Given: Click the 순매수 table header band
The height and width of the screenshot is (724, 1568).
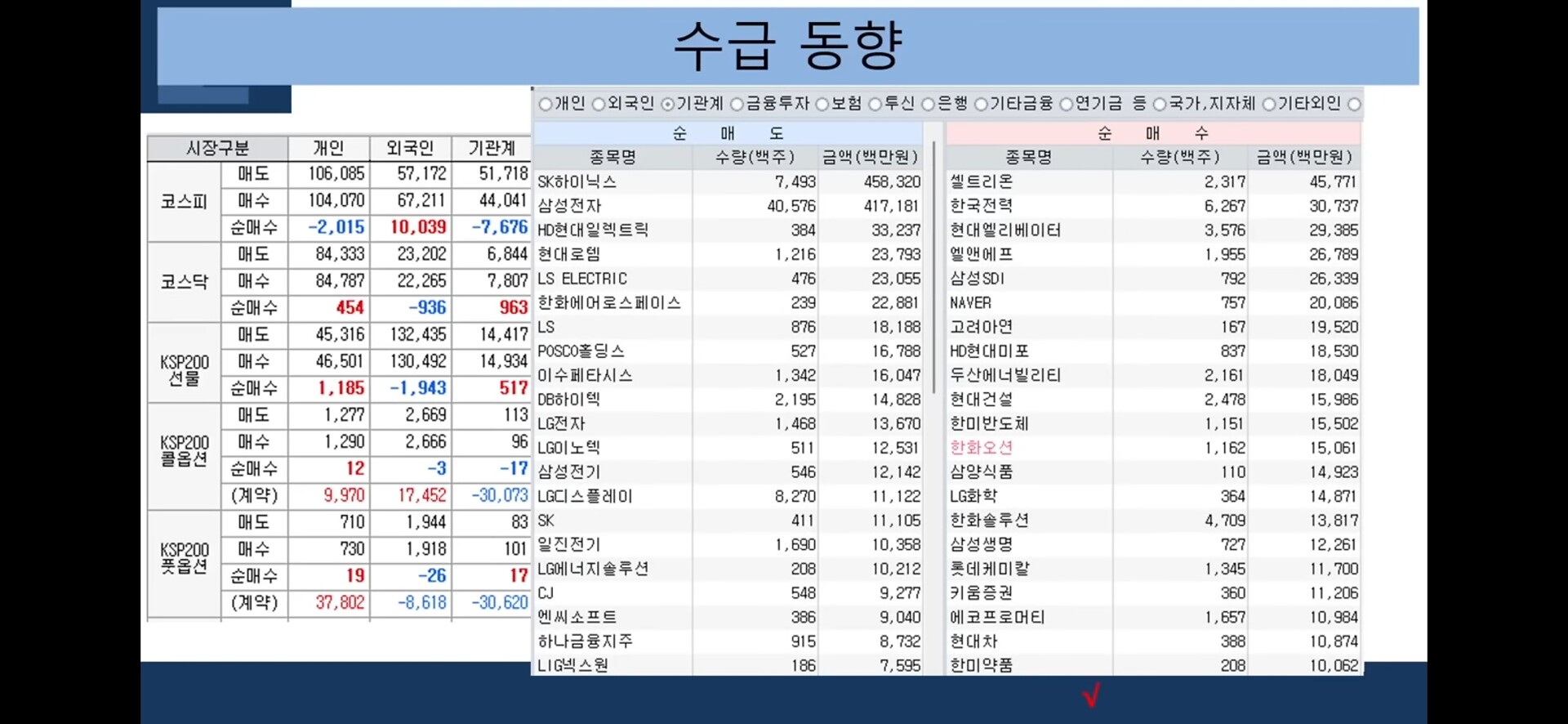Looking at the screenshot, I should click(1153, 133).
